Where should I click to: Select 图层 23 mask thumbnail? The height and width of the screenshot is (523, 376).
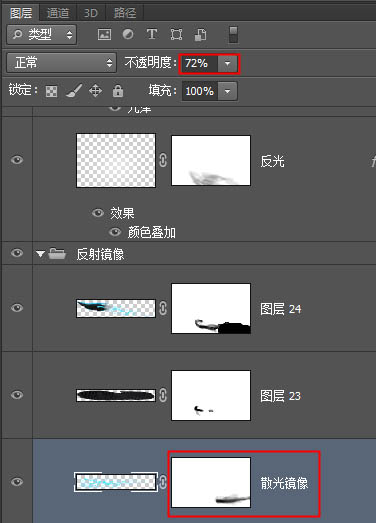coord(211,396)
